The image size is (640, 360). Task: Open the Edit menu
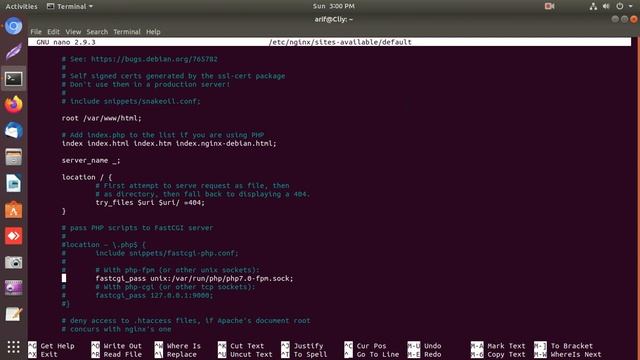[x=53, y=32]
